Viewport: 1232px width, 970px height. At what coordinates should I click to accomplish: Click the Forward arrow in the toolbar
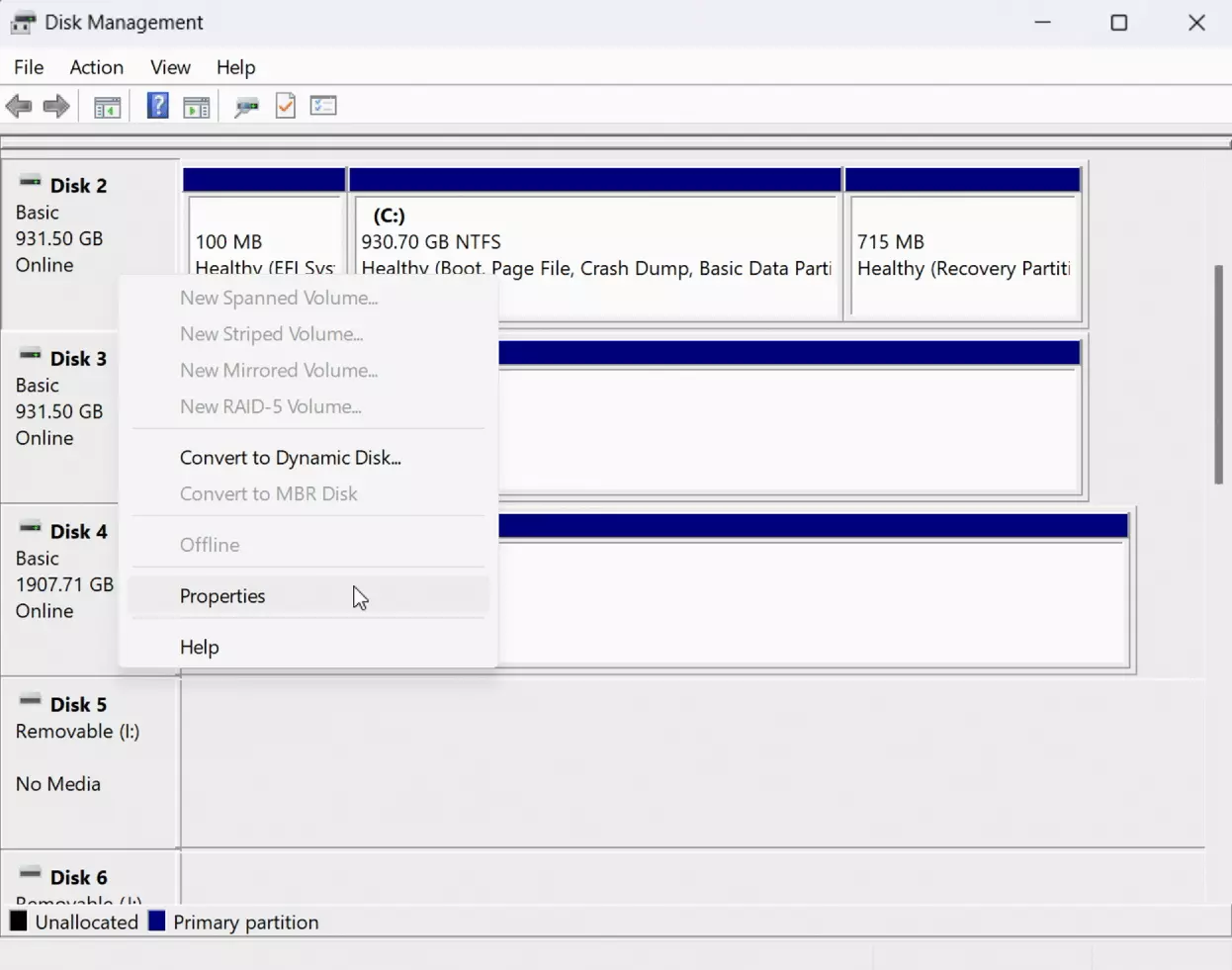pos(56,106)
